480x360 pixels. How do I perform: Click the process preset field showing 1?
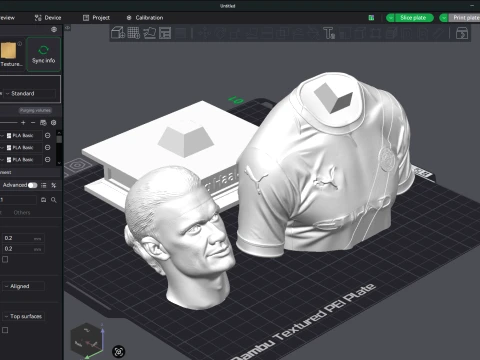click(x=18, y=200)
